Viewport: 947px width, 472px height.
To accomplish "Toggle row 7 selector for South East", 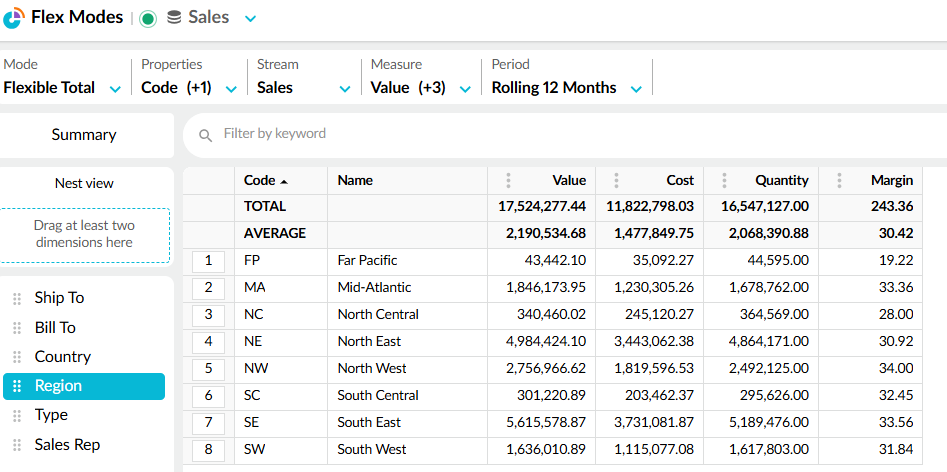I will pos(208,423).
